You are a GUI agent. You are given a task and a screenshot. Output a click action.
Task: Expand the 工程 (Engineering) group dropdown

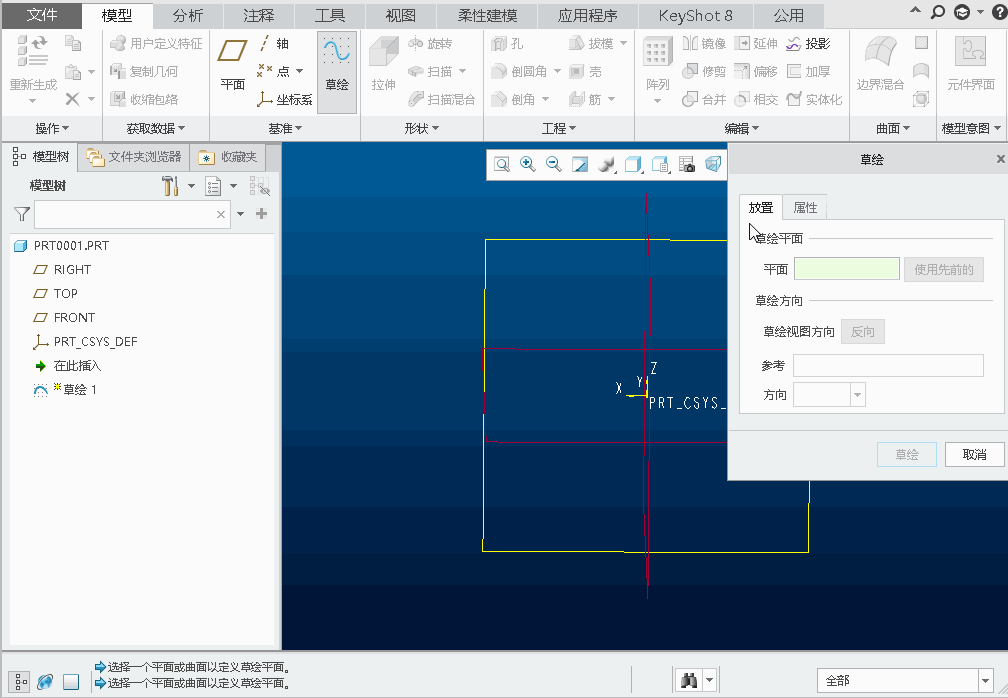[559, 129]
